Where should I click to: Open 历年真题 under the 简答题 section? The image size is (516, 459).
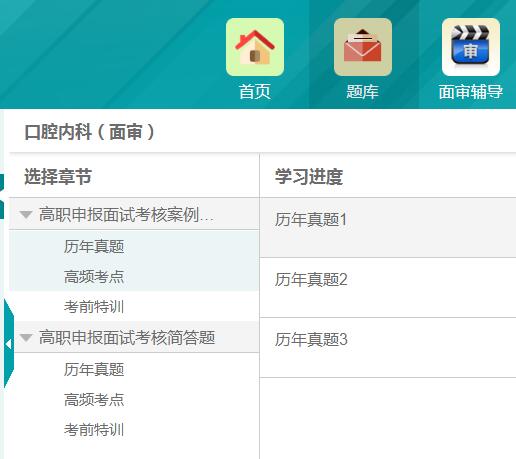[x=94, y=369]
